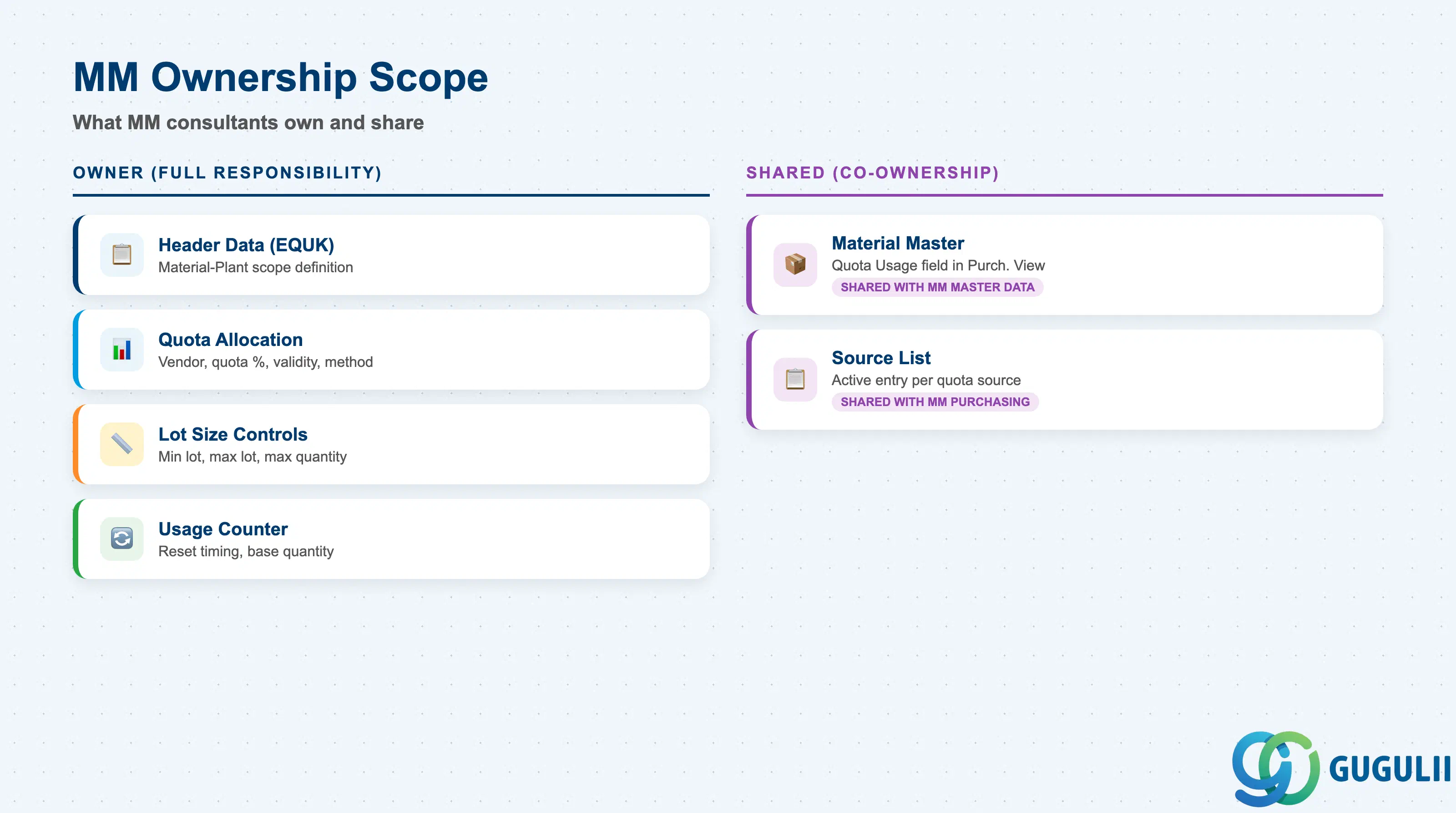Click 'What MM consultants own and share' subtitle
Image resolution: width=1456 pixels, height=813 pixels.
click(248, 123)
